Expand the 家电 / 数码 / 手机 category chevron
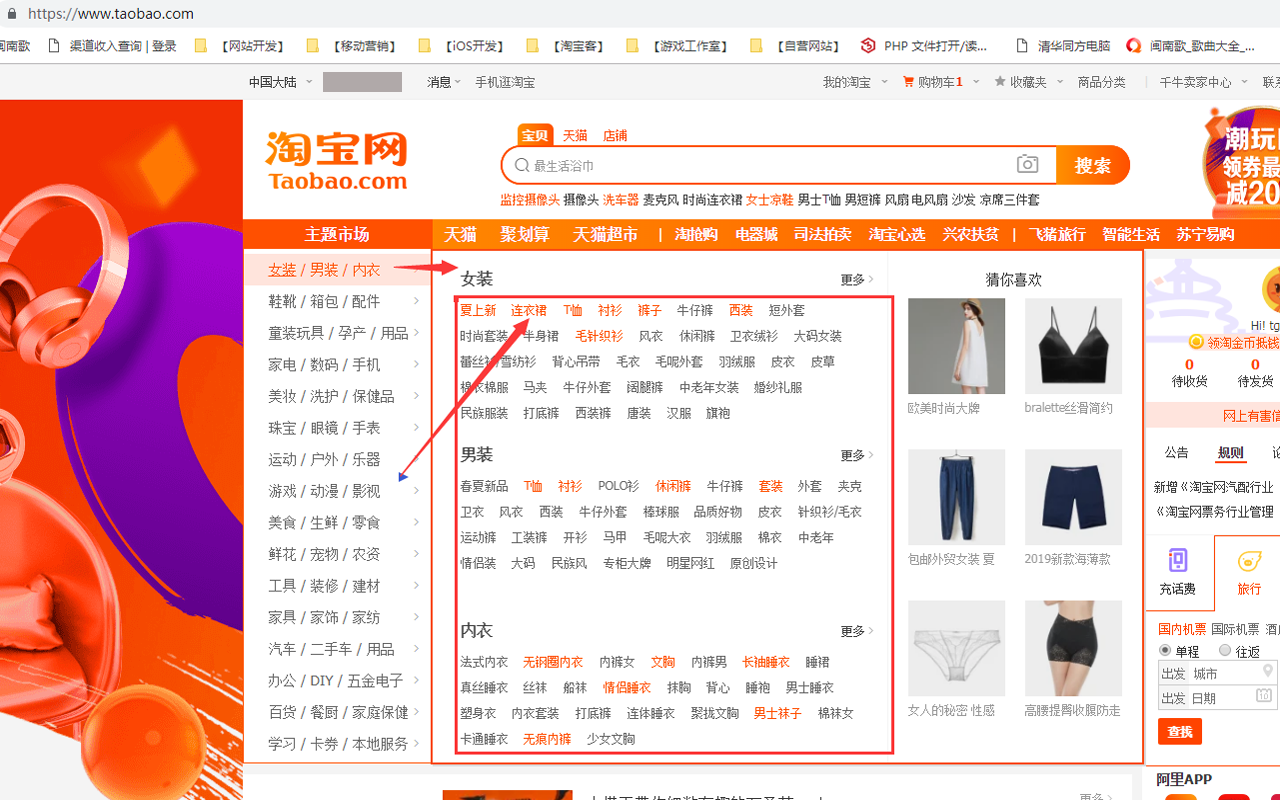This screenshot has width=1280, height=800. (417, 364)
